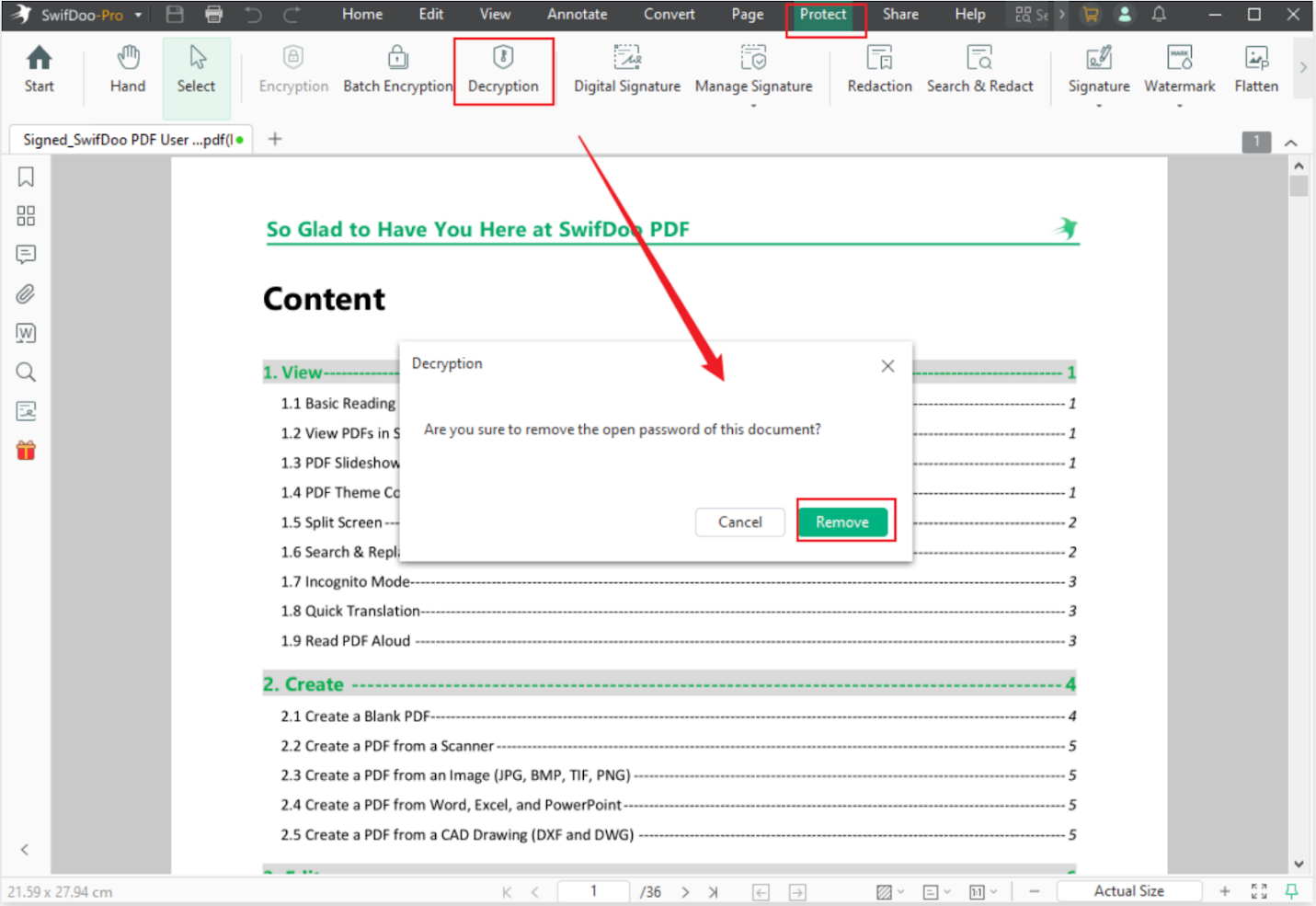Open the Bookmarks panel in the sidebar
1316x906 pixels.
click(x=25, y=176)
